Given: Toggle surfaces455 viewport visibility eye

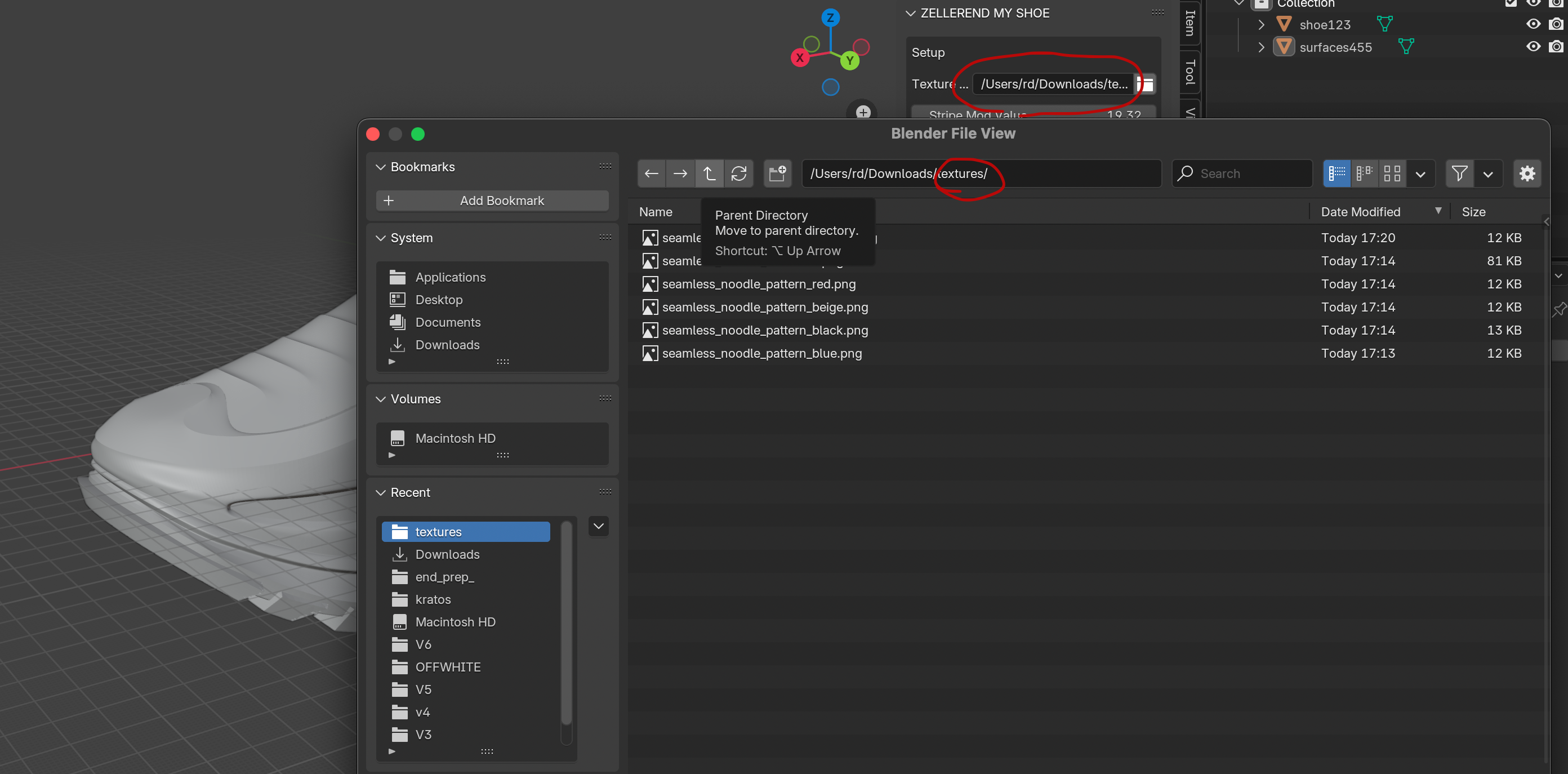Looking at the screenshot, I should click(x=1533, y=47).
